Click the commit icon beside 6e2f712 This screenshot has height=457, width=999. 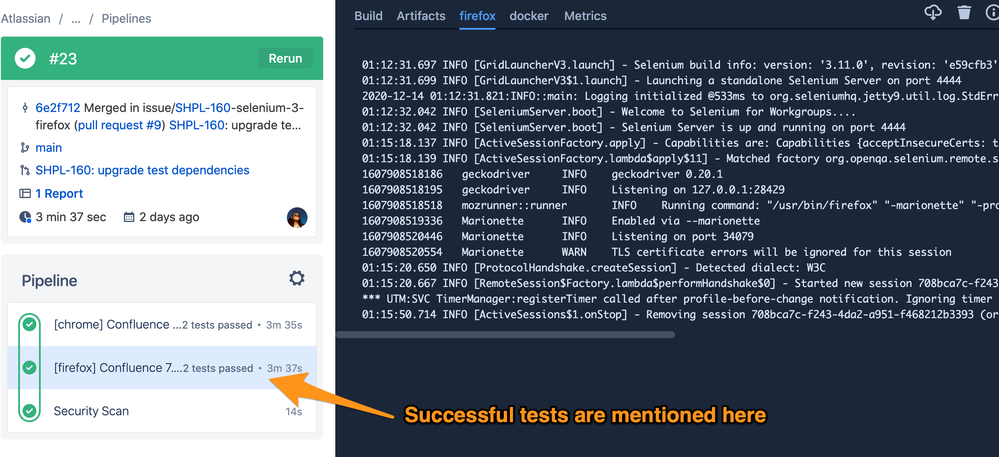(x=25, y=107)
